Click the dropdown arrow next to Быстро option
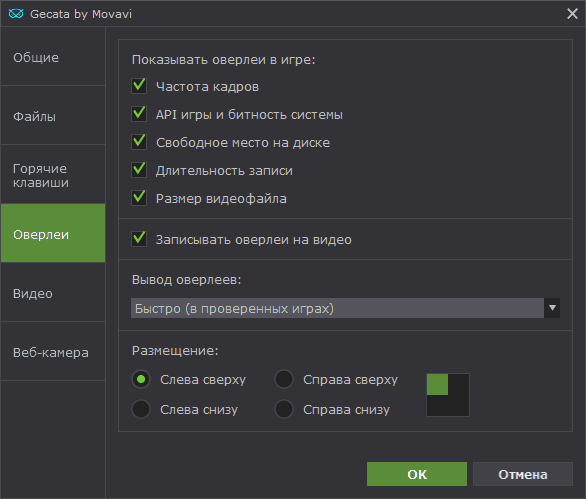The height and width of the screenshot is (499, 586). [x=552, y=308]
